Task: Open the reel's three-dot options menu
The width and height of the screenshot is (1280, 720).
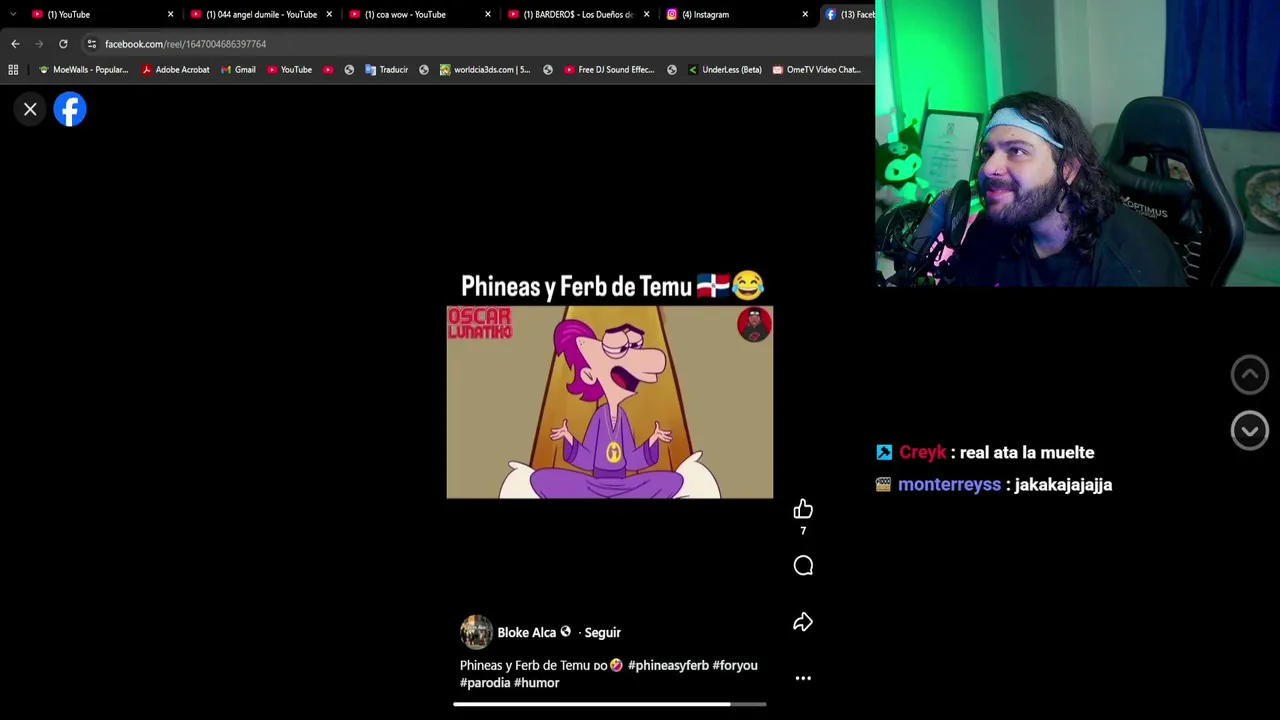Action: [x=803, y=678]
